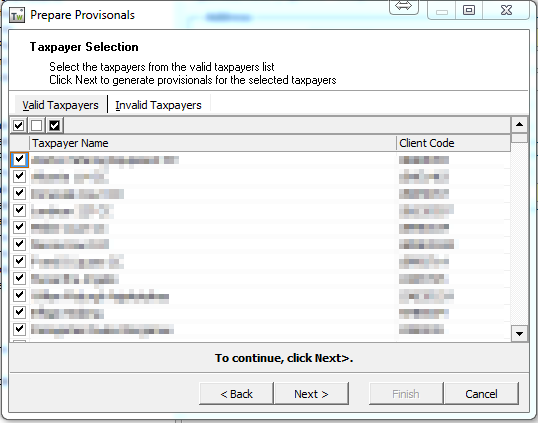
Task: Click the TW application icon in title bar
Action: (17, 15)
